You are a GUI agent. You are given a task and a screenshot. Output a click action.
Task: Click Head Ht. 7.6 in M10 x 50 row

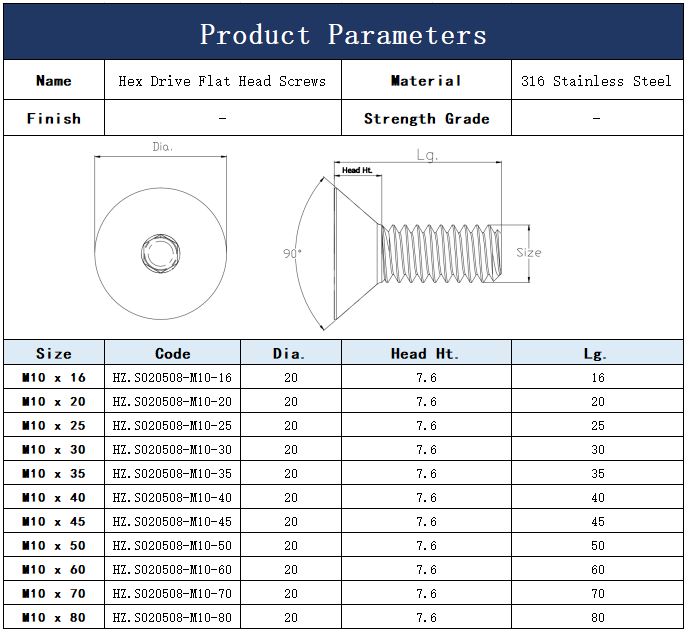pos(426,545)
